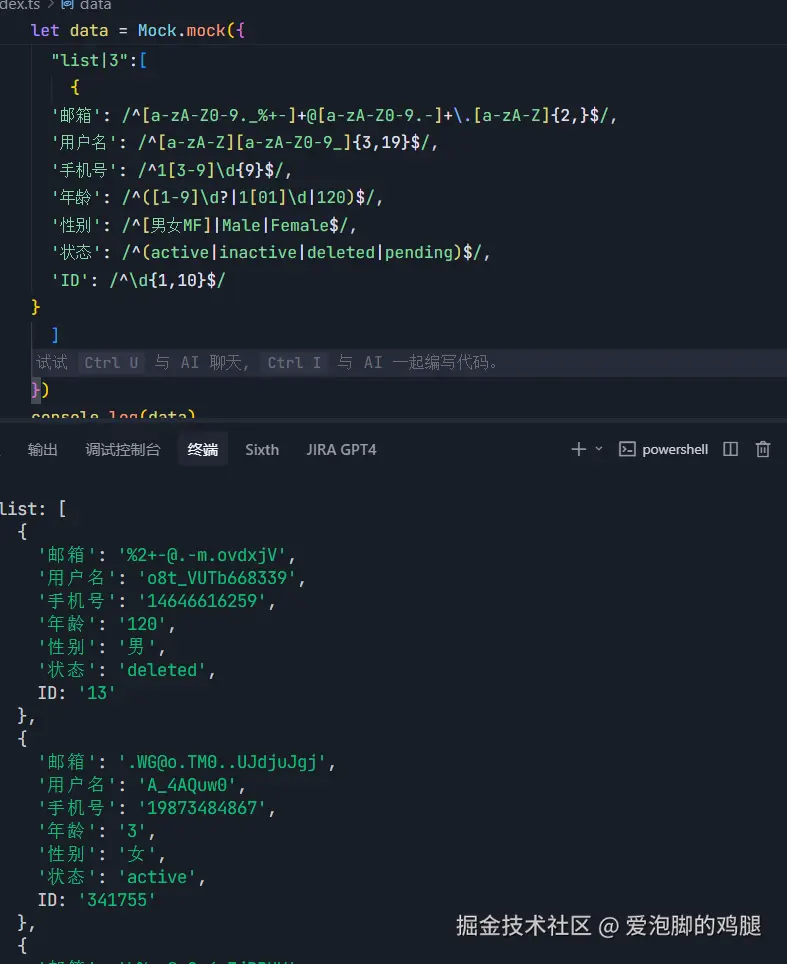
Task: Click the '用户名' regex line in editor
Action: 245,143
